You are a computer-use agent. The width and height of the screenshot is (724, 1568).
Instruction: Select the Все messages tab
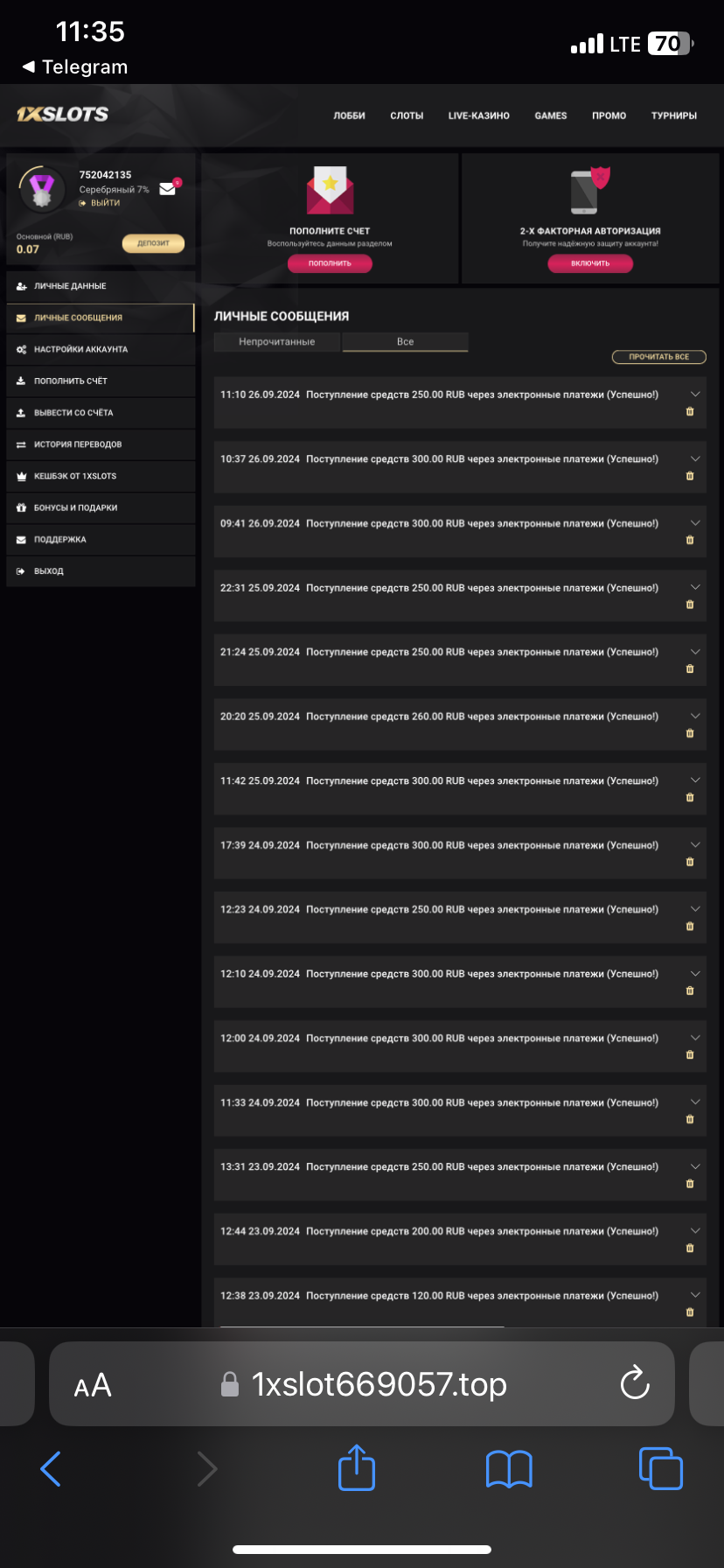click(x=405, y=342)
